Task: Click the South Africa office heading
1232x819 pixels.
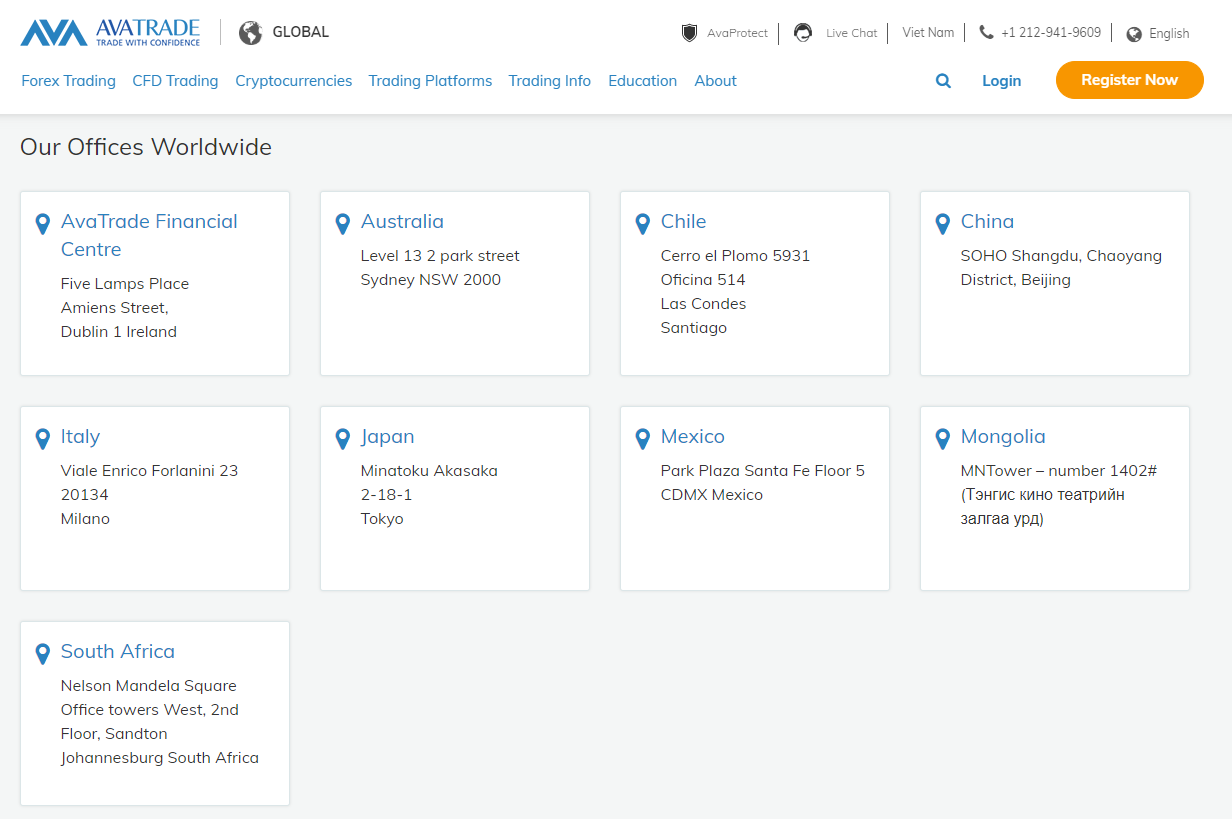Action: click(x=117, y=651)
